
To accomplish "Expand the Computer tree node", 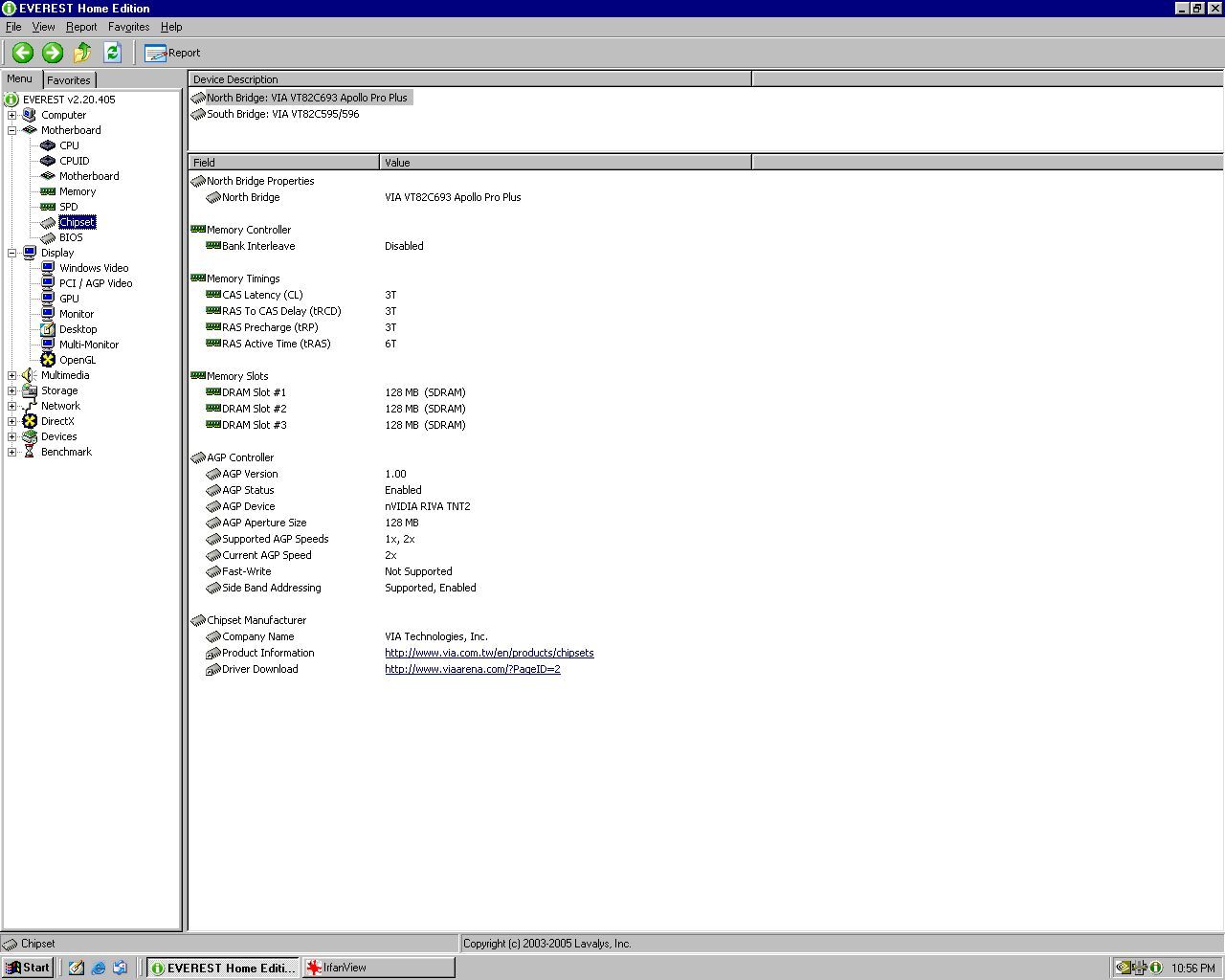I will coord(11,115).
